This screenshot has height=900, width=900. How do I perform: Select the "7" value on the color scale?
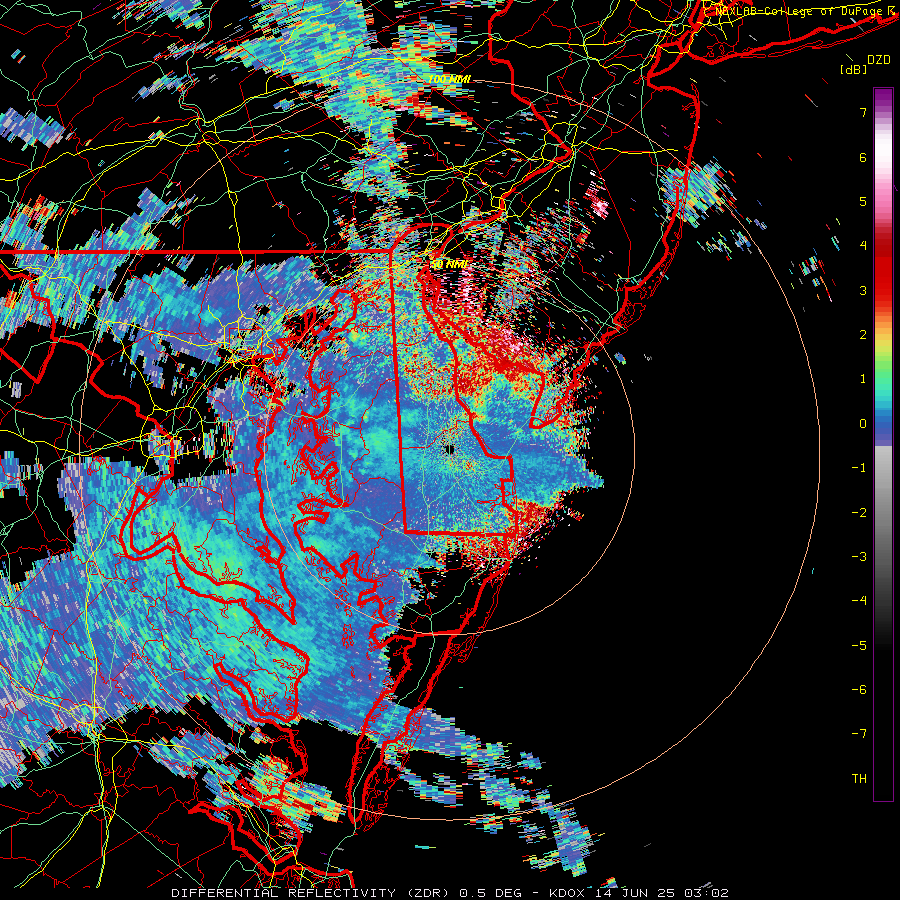point(863,112)
